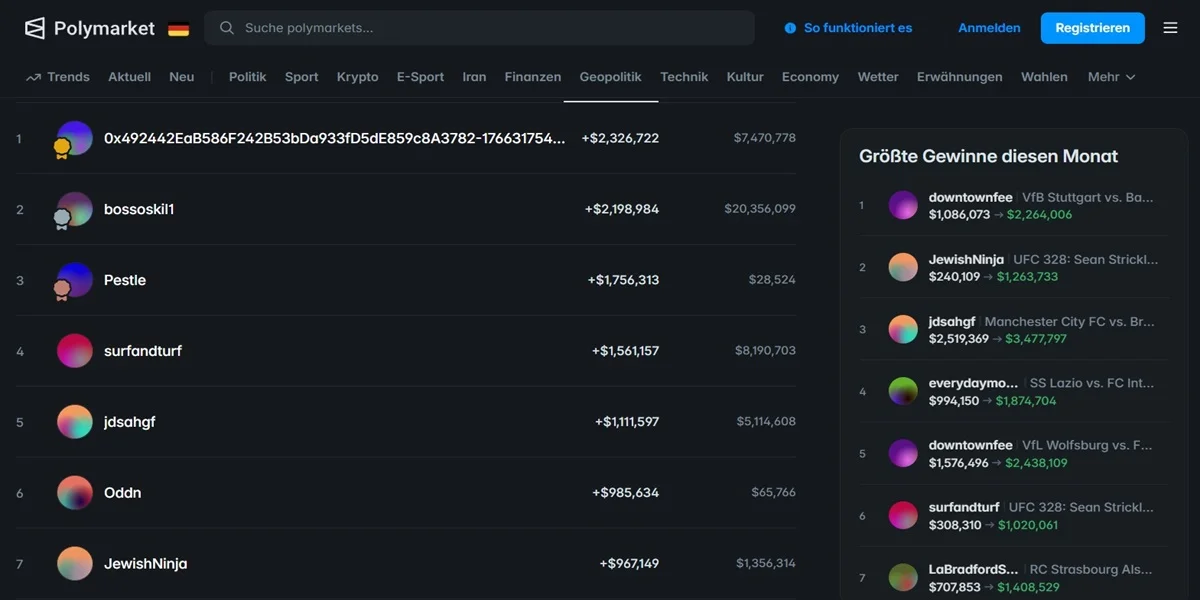
Task: Open JewishNinja leaderboard profile name
Action: (146, 564)
